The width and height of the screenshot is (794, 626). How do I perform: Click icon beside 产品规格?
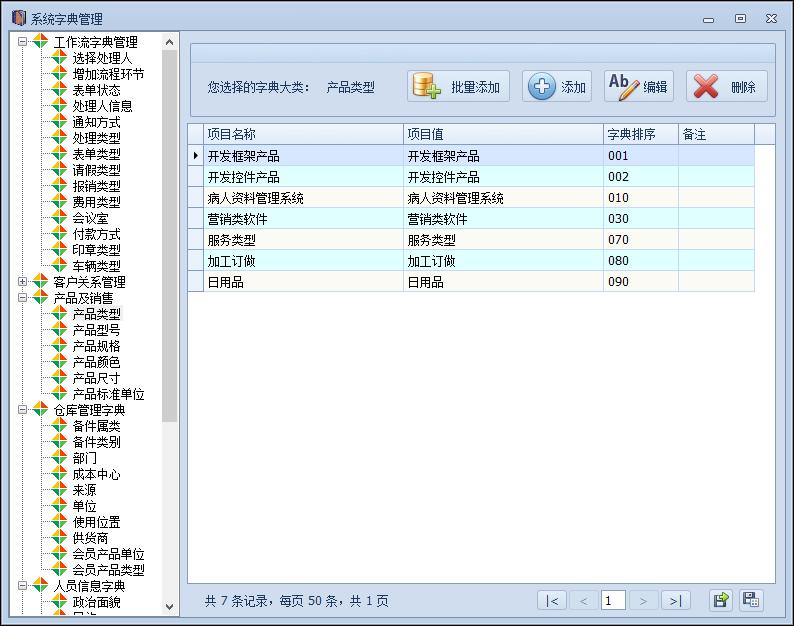point(59,346)
